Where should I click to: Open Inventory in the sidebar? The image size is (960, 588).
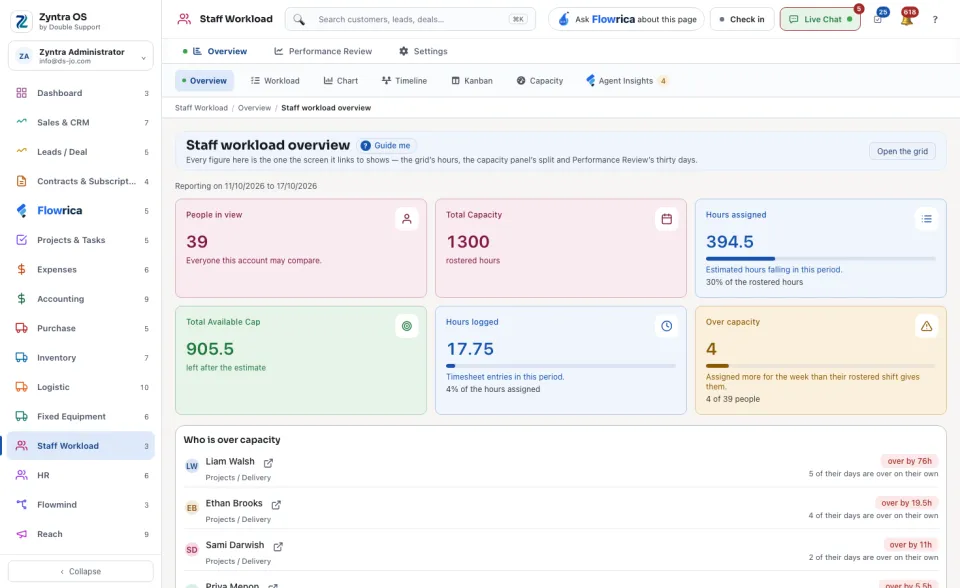(x=81, y=358)
